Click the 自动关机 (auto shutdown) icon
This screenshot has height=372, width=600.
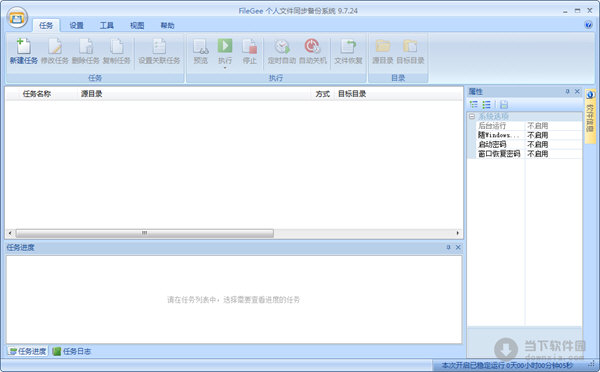(x=312, y=46)
